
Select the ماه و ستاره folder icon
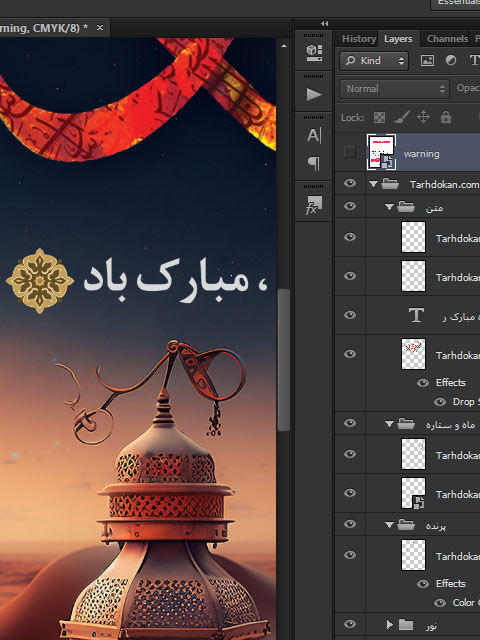click(406, 424)
